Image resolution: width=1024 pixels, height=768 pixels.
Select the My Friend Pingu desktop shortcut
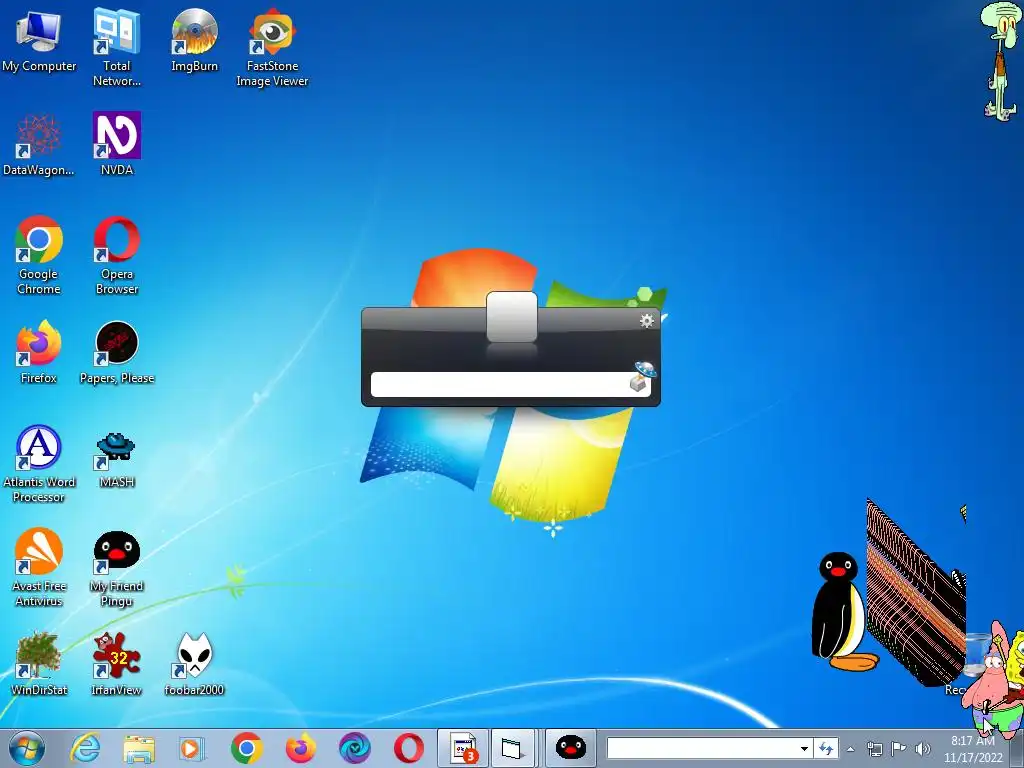117,568
